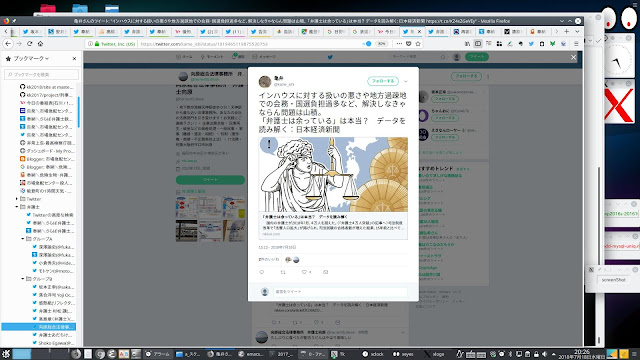Screen dimensions: 640x360
Task: Retweet this tweet icon
Action: [x=283, y=272]
